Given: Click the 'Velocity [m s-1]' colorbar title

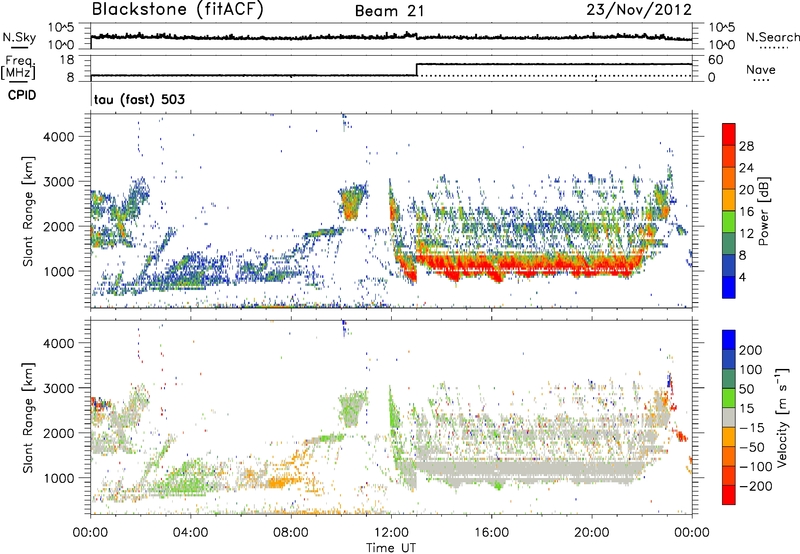Looking at the screenshot, I should coord(783,417).
